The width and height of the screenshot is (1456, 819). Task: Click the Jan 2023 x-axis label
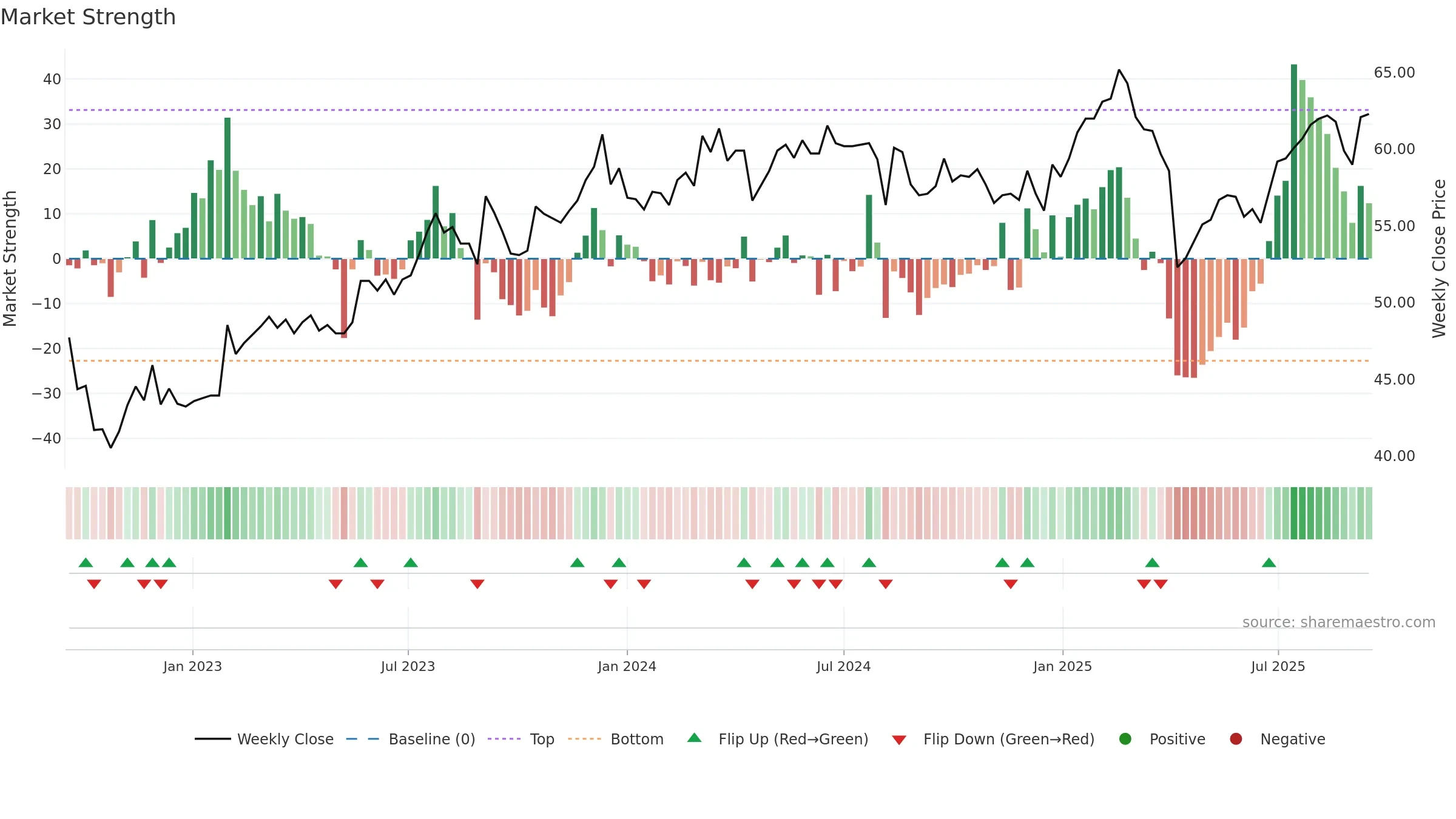pos(192,666)
